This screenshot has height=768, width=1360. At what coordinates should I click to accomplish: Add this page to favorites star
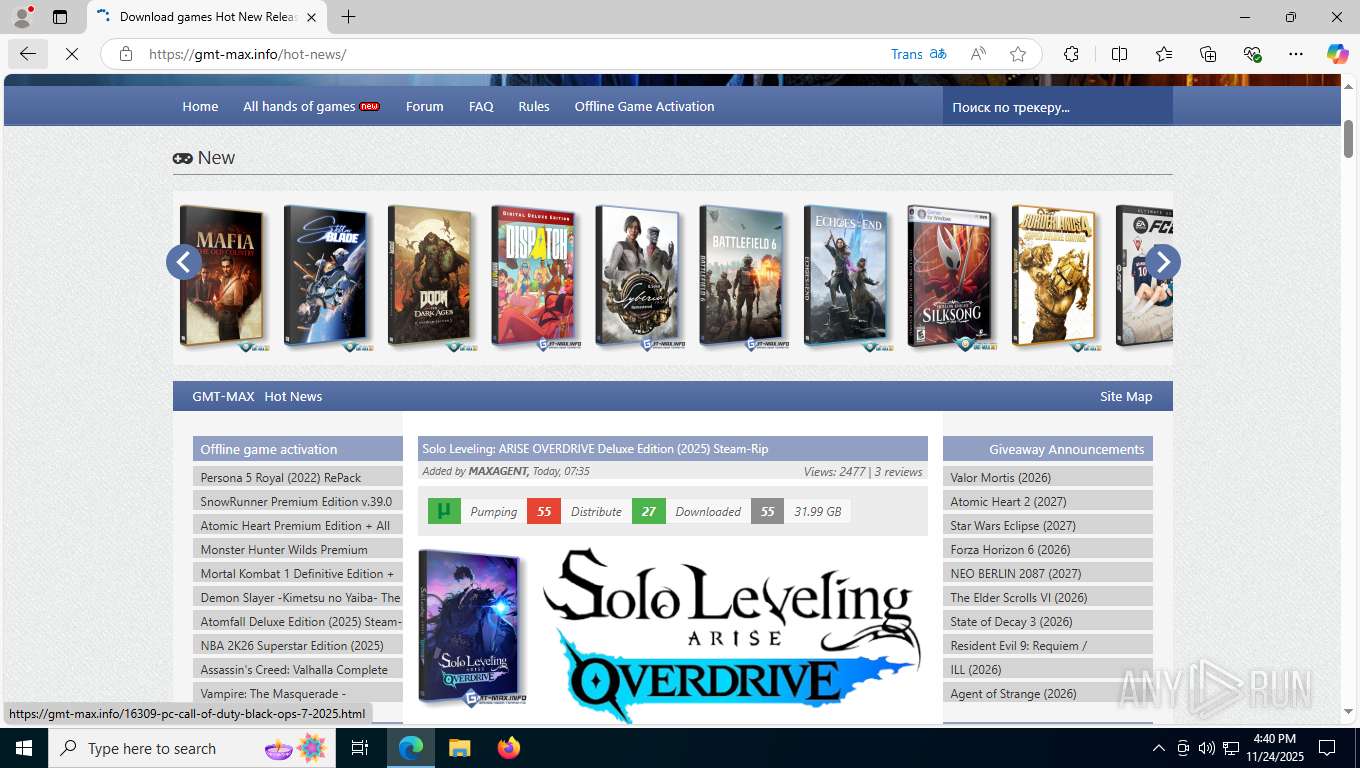(x=1018, y=54)
